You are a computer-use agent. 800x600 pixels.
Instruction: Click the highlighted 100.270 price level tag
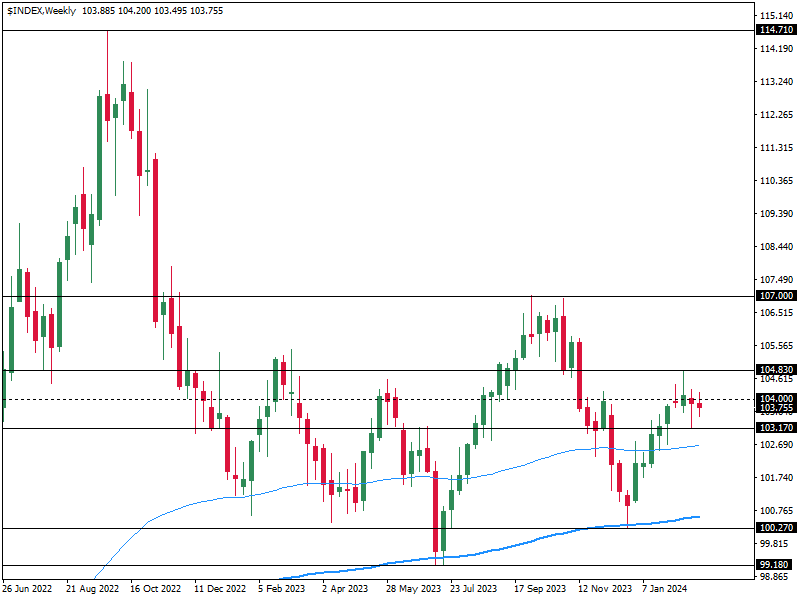coord(777,528)
